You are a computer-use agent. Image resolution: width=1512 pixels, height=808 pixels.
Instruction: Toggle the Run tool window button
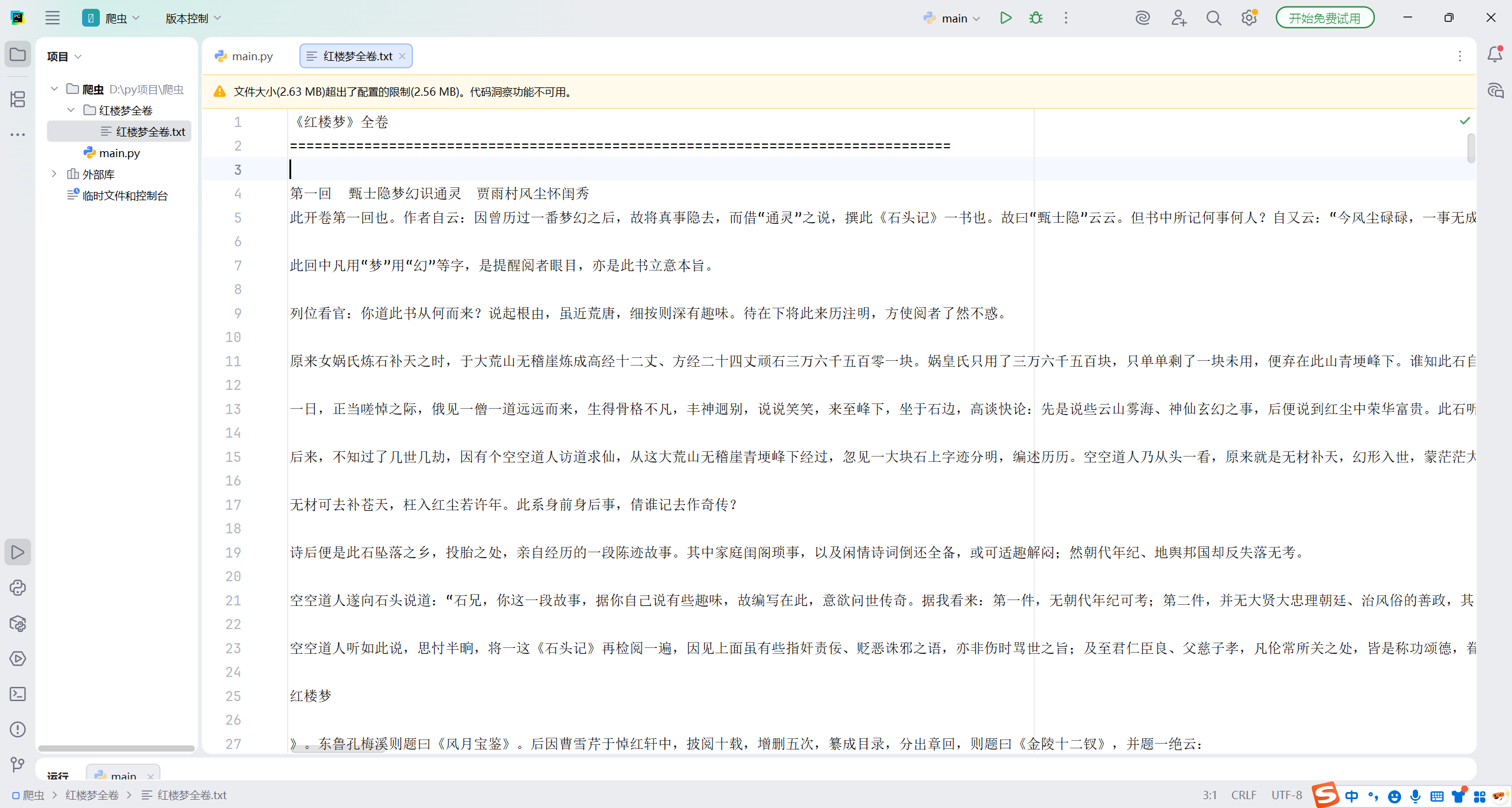point(18,552)
